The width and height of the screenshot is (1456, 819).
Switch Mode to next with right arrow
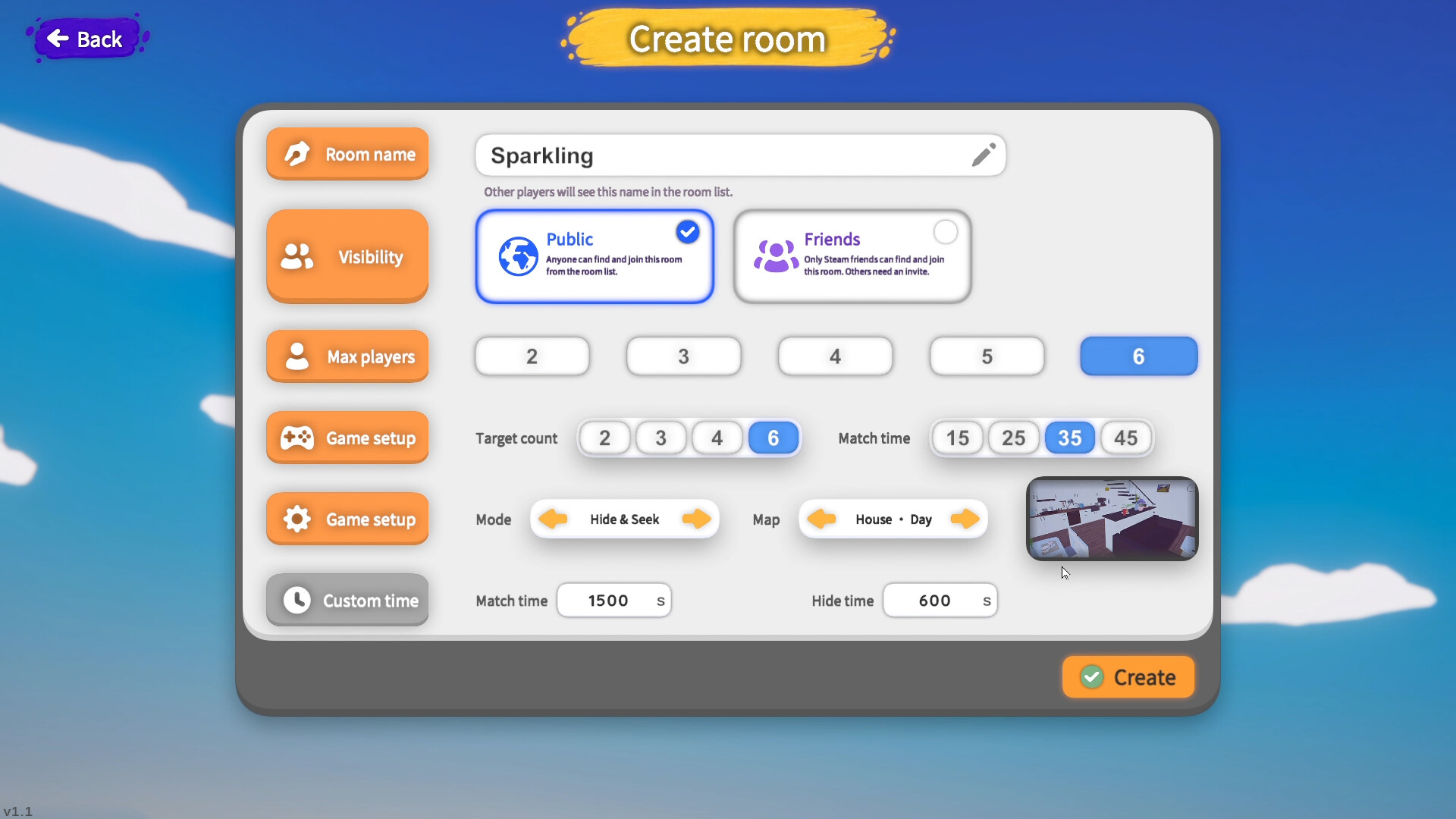click(696, 519)
